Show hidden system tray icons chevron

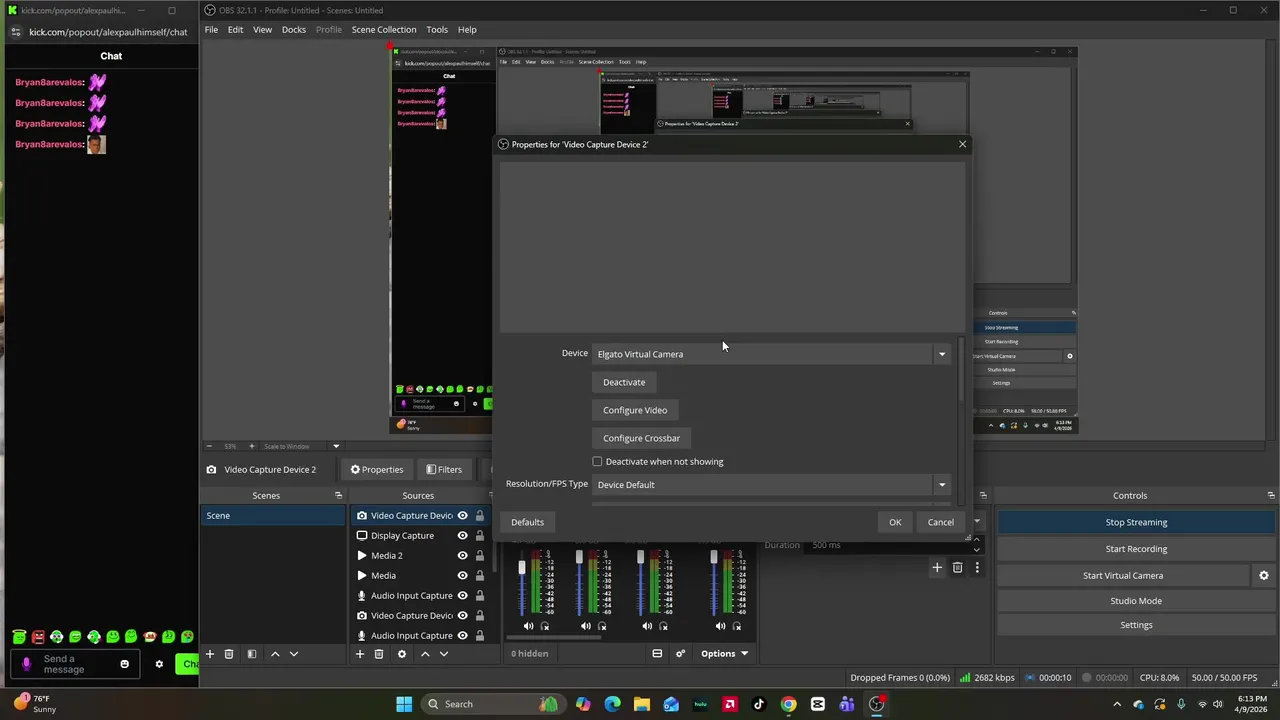(x=1117, y=704)
